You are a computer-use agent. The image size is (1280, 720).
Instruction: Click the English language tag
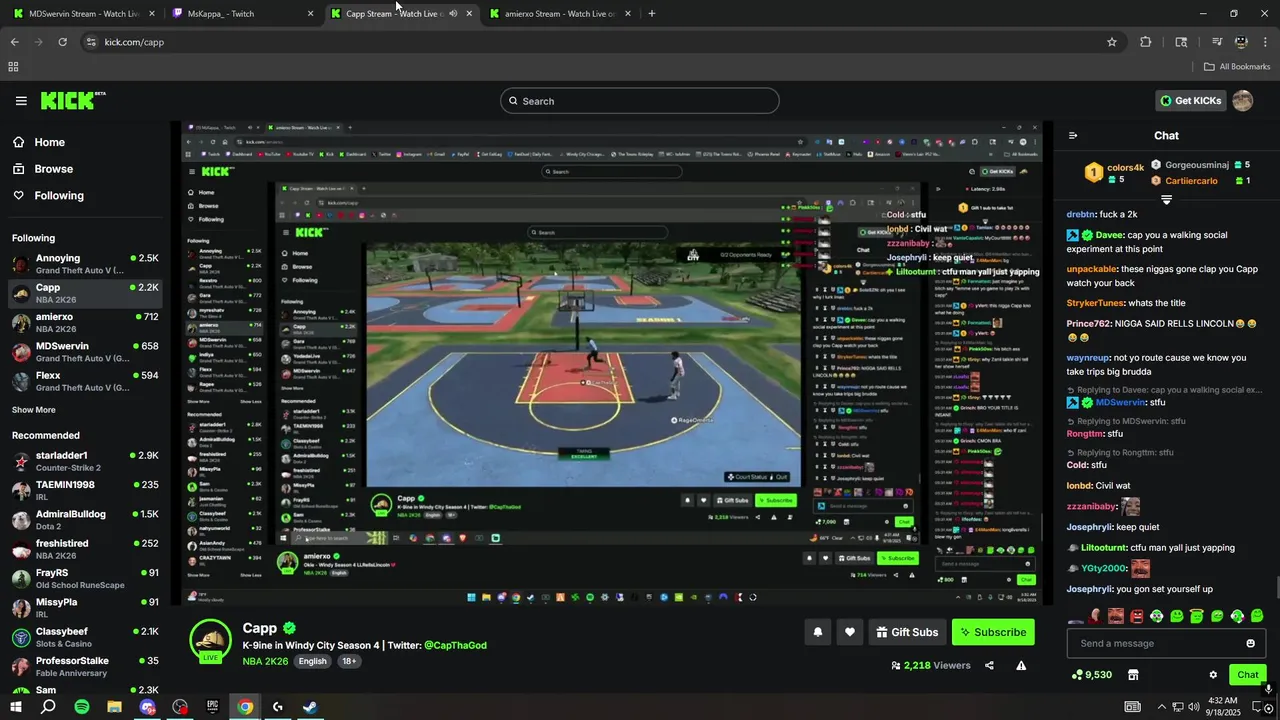313,661
